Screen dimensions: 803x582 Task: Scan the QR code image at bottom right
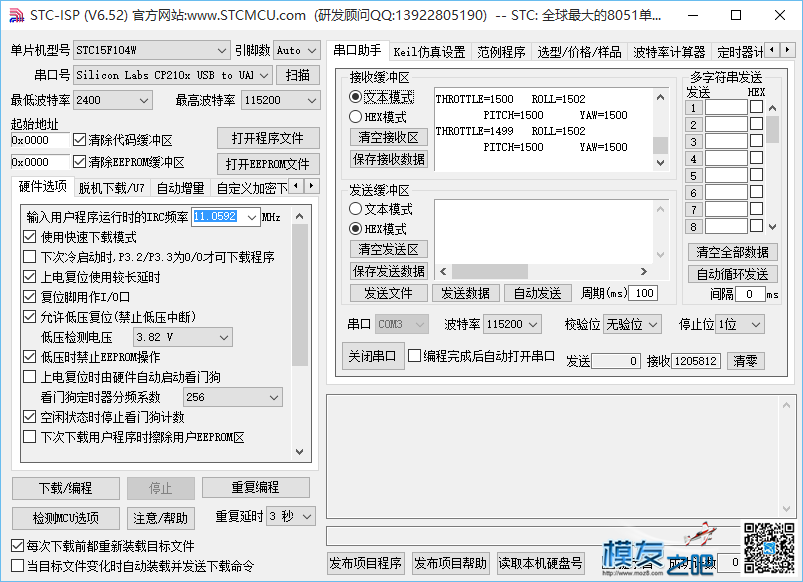point(770,548)
